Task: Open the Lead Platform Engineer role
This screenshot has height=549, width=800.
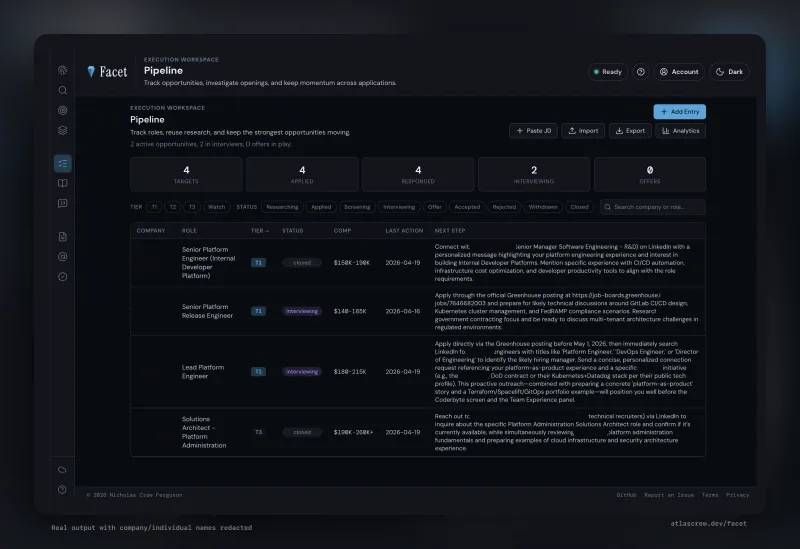Action: (x=203, y=372)
